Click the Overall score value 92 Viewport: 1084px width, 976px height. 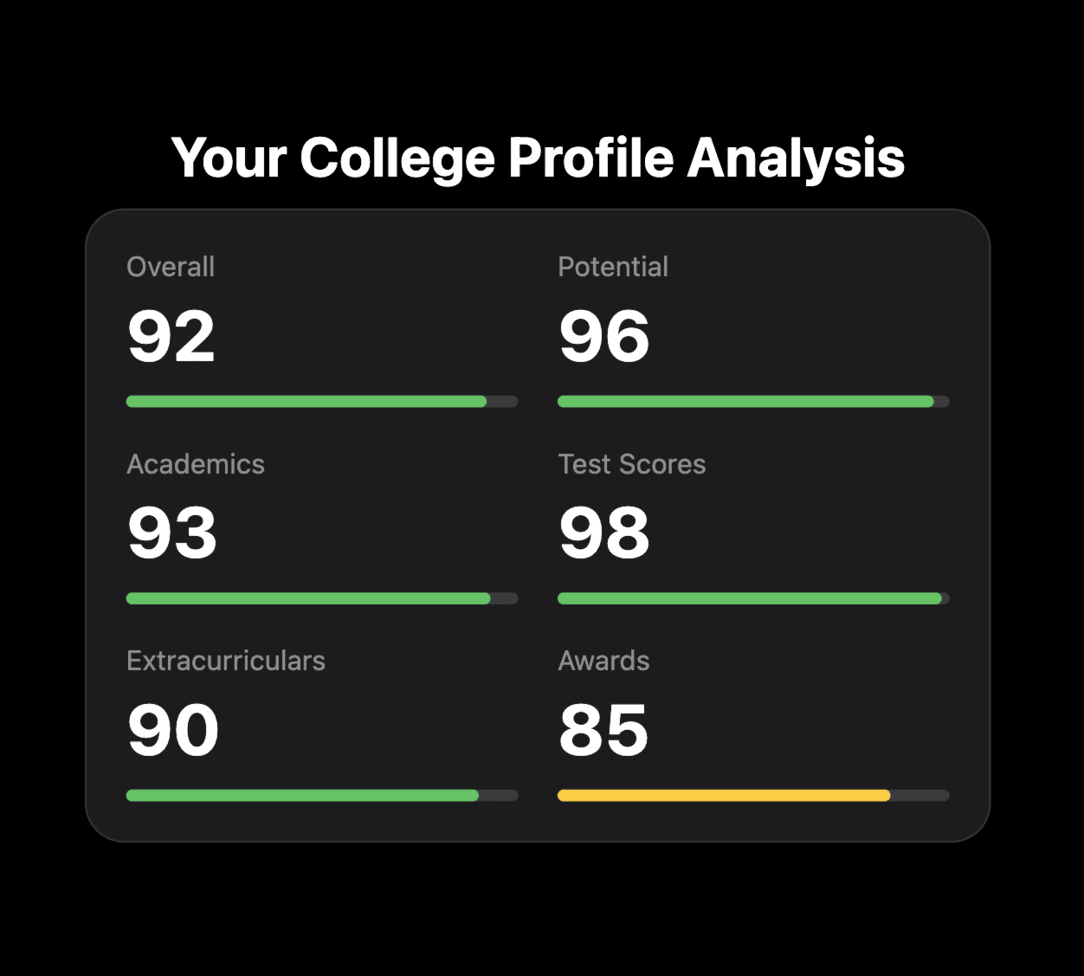pos(172,336)
